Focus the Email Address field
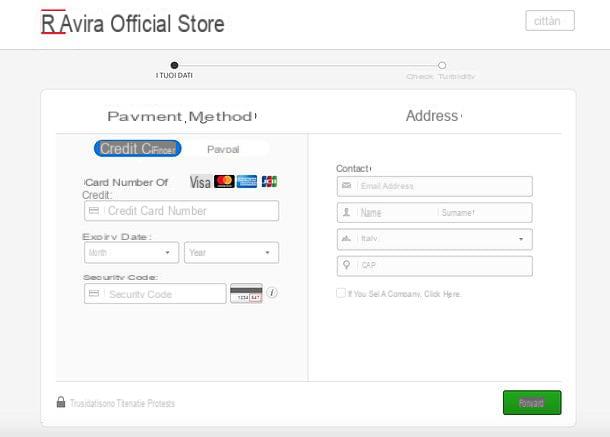Viewport: 610px width, 437px height. (435, 186)
